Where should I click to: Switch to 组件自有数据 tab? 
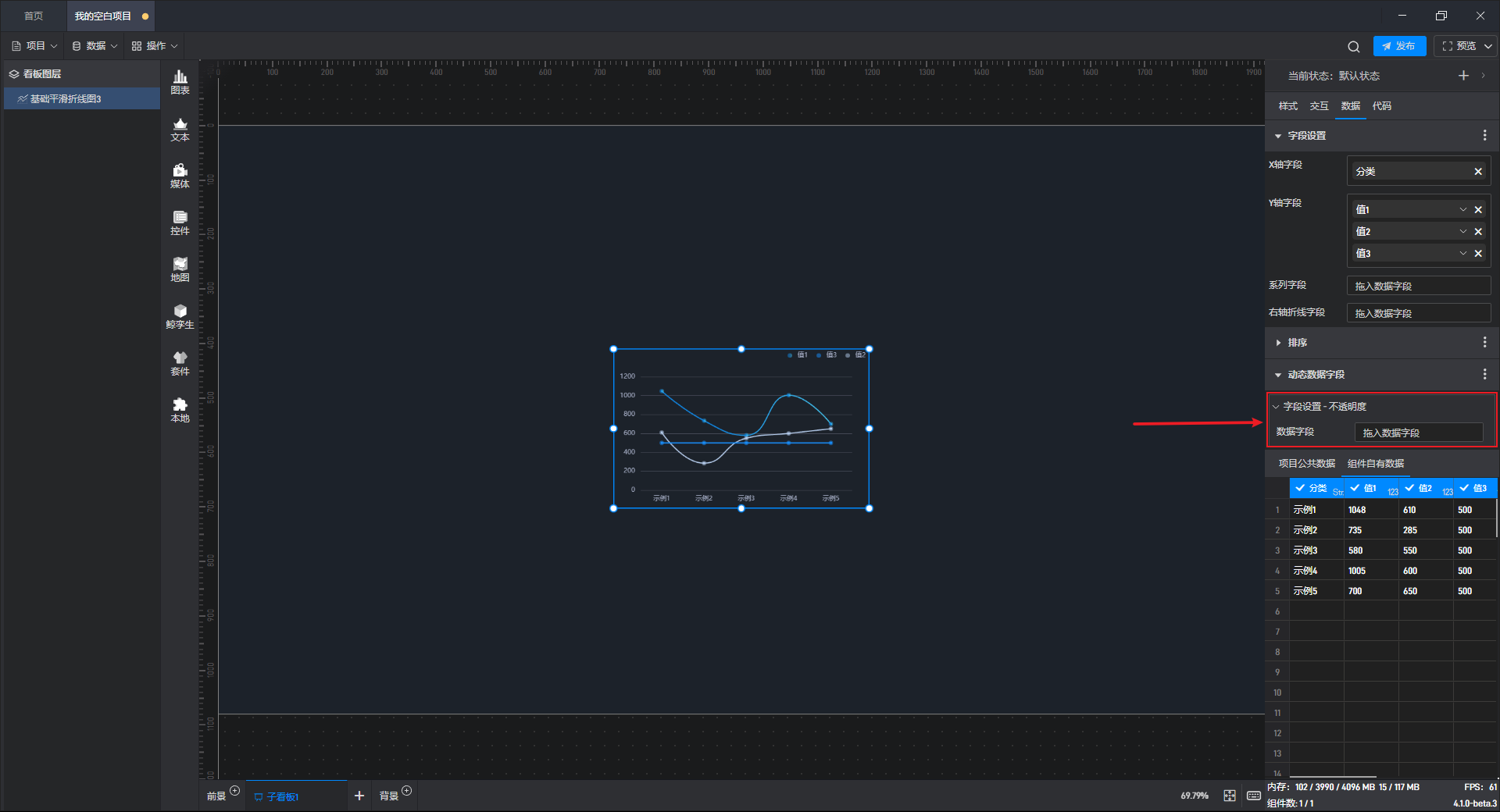(1376, 464)
